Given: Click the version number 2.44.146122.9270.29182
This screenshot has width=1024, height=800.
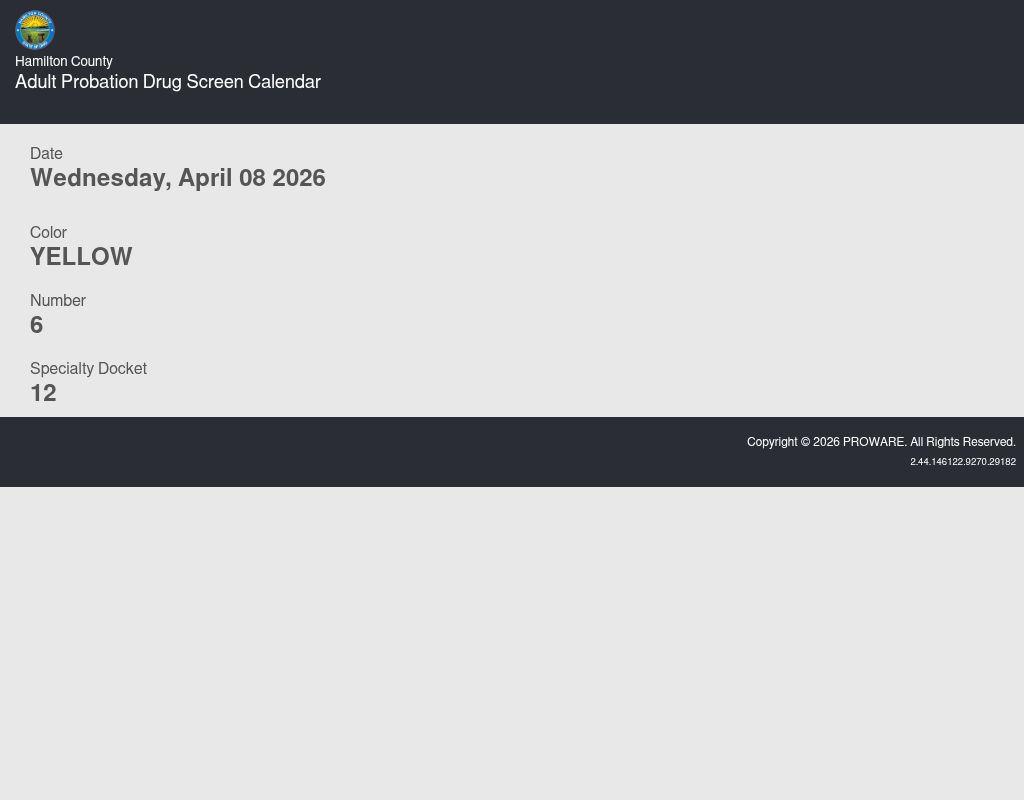Looking at the screenshot, I should click(963, 462).
